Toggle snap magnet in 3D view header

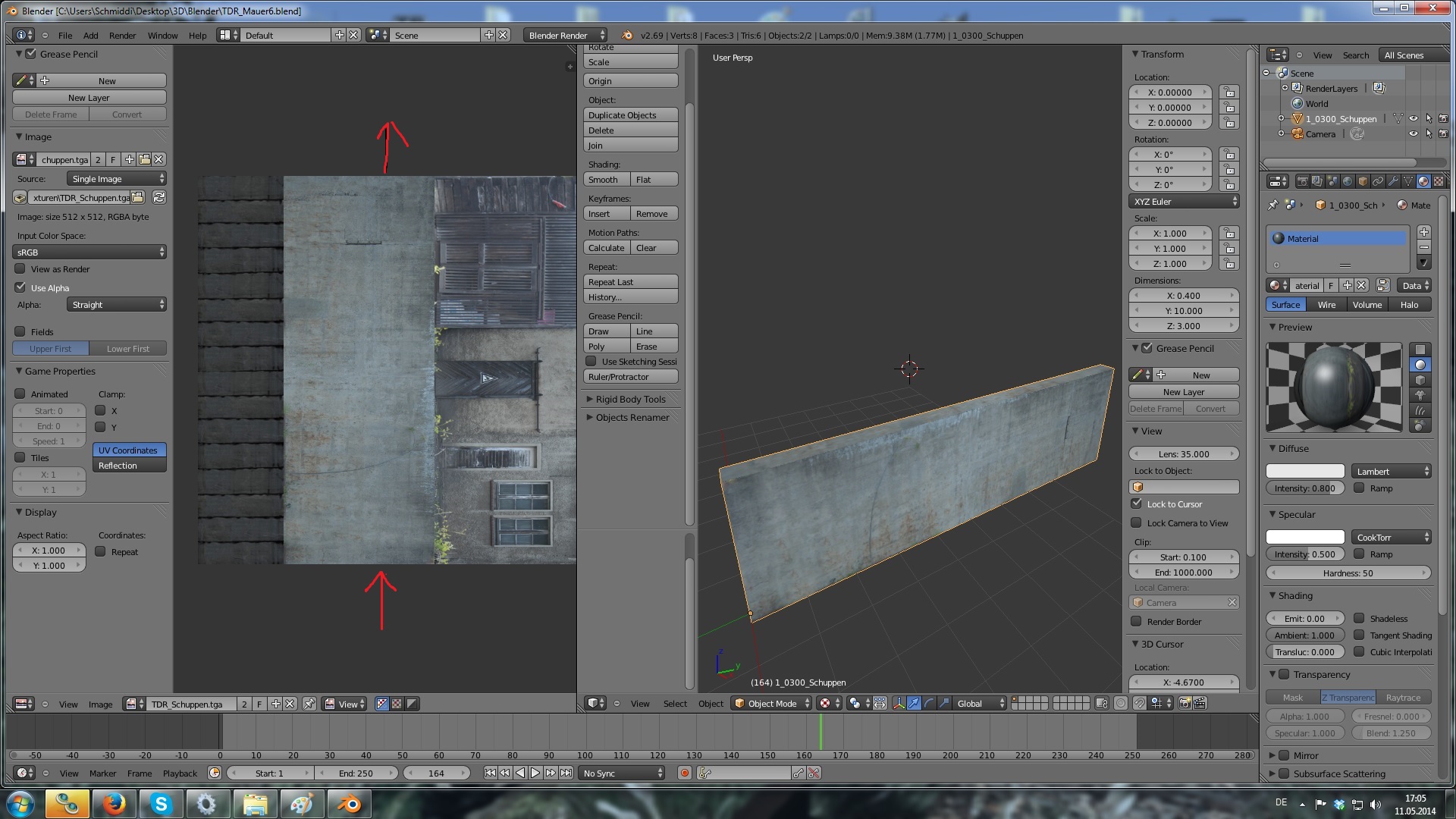pos(1139,704)
